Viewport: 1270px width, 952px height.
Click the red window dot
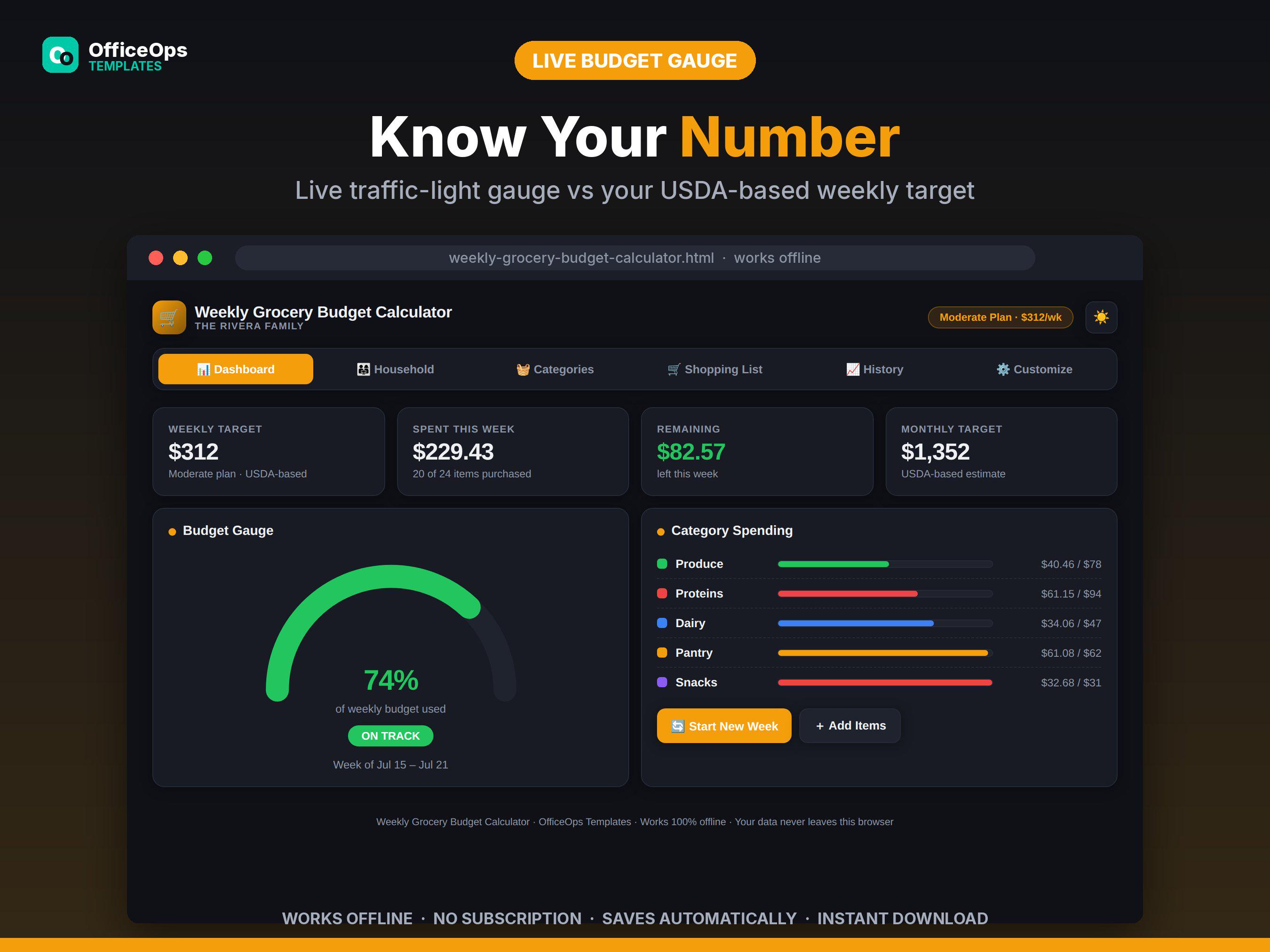pos(156,258)
